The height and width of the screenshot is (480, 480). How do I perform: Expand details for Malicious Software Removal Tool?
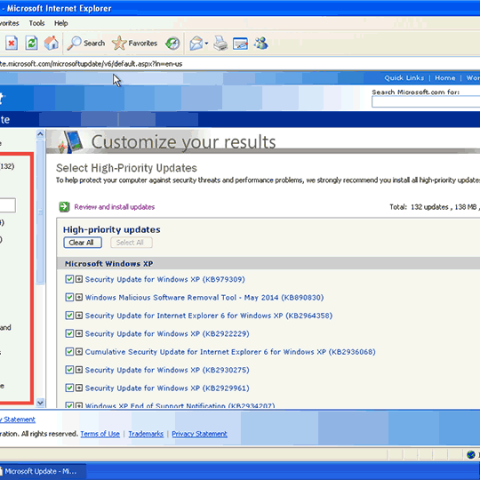[x=79, y=297]
